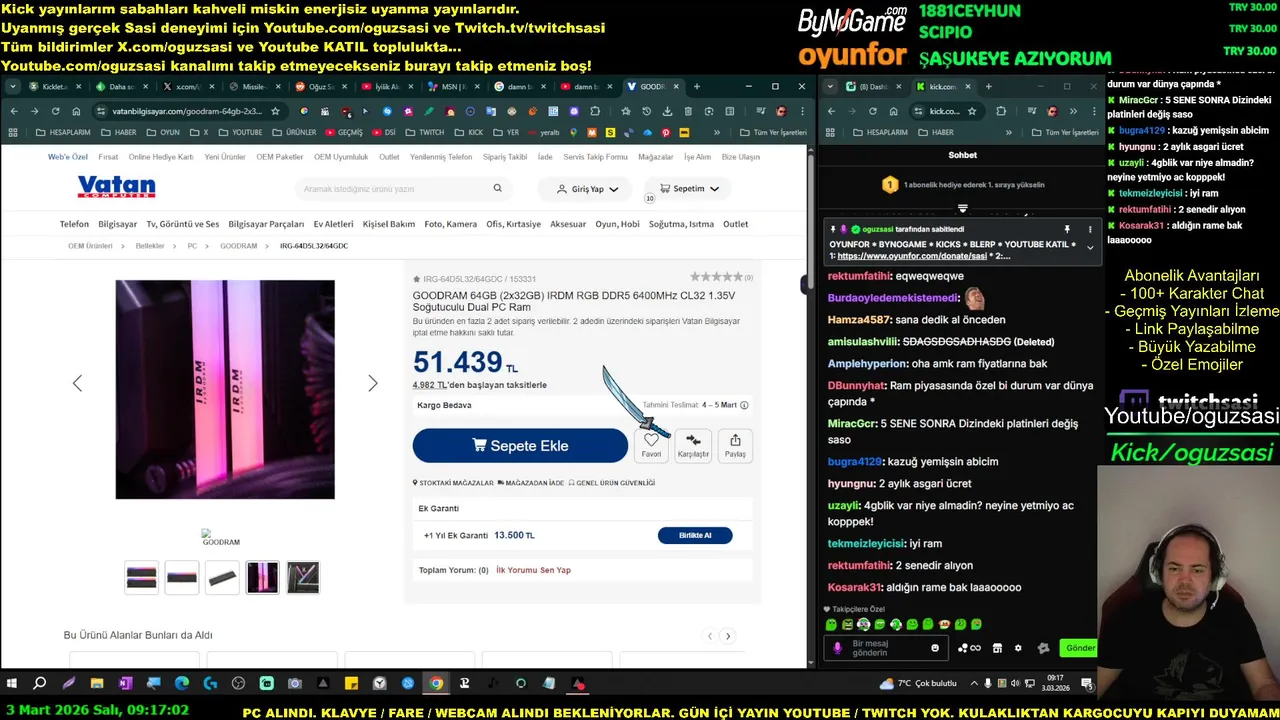Select first product thumbnail below main image
The image size is (1280, 720).
141,577
